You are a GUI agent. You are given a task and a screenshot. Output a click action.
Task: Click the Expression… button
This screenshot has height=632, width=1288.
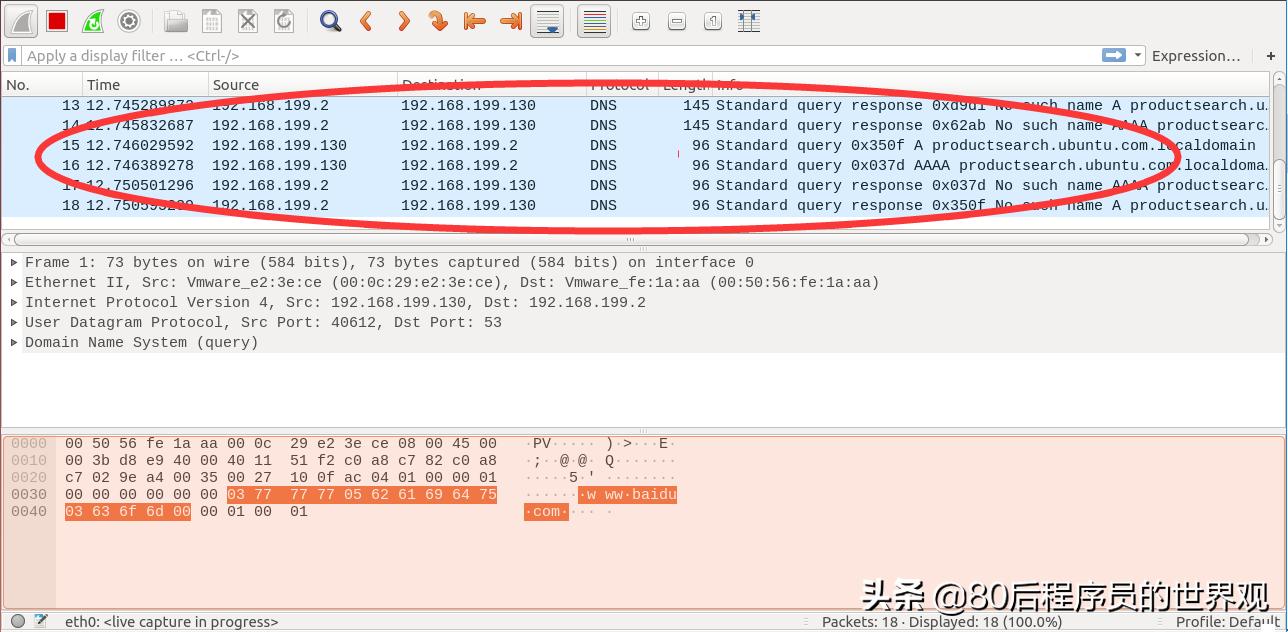(1196, 56)
